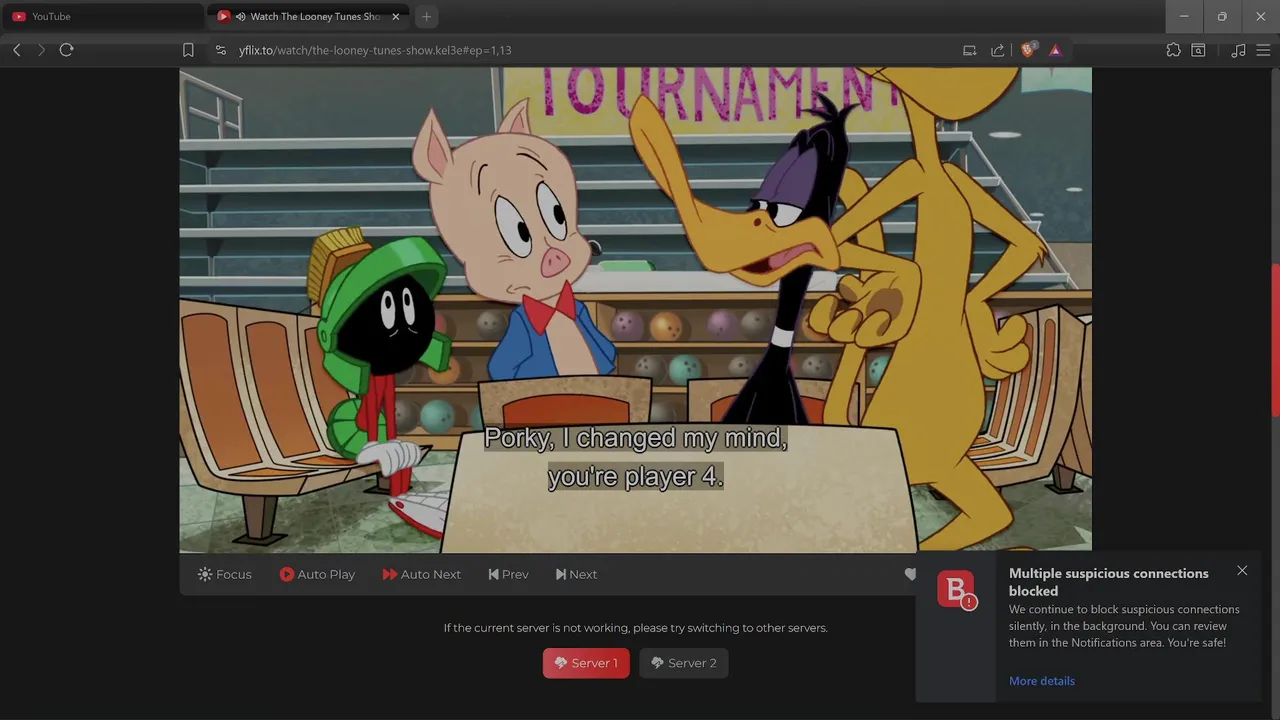
Task: Select the Watch The Looney Tunes Show tab
Action: pos(308,16)
